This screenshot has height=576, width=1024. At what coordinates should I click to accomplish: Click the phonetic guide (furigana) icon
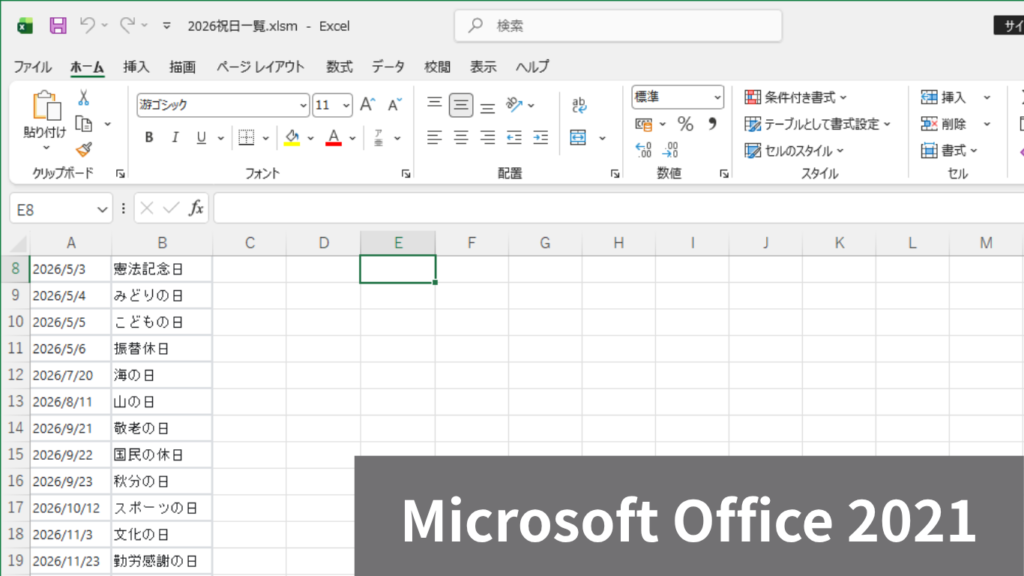[378, 137]
